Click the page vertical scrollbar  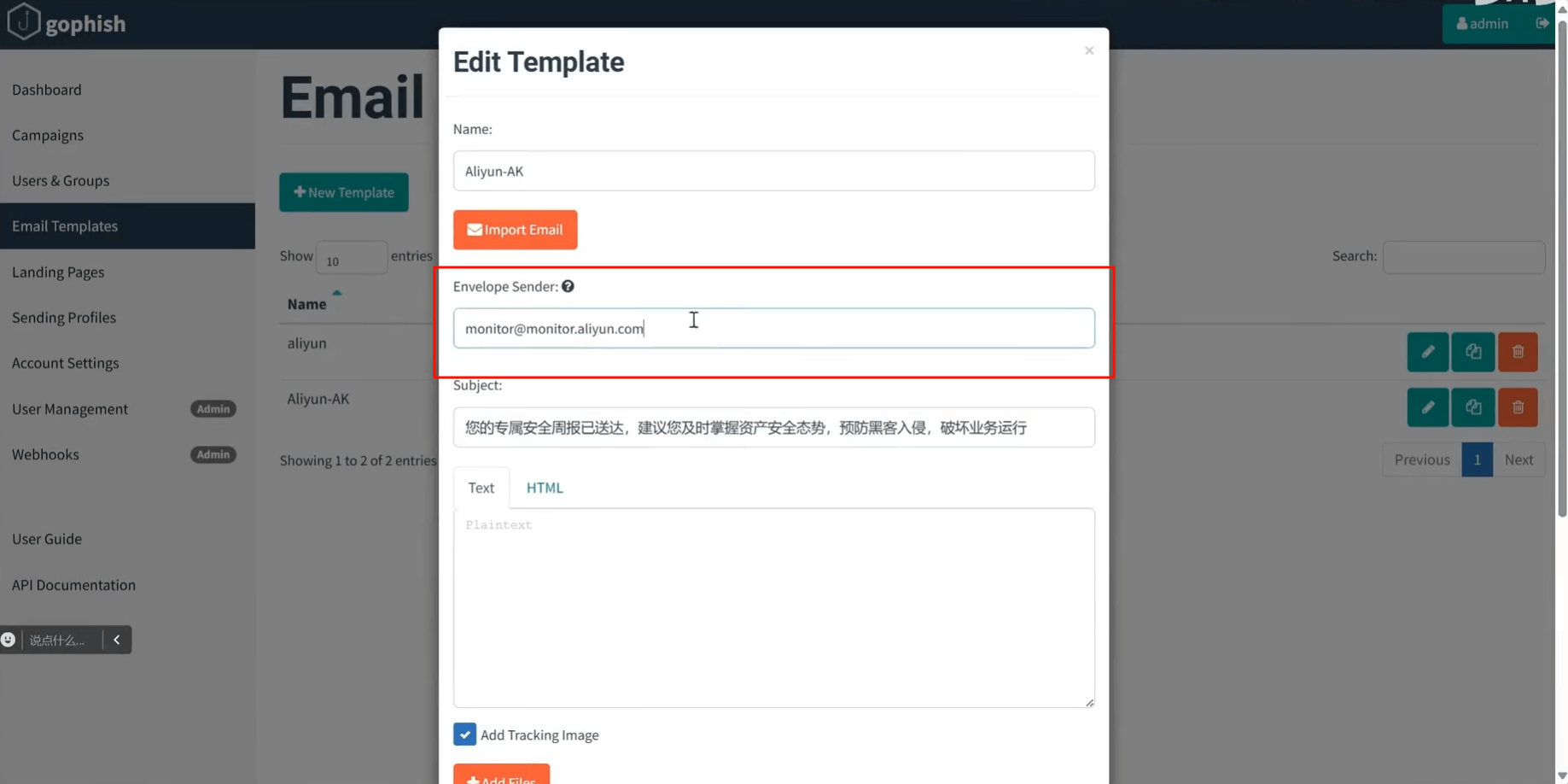point(1561,269)
